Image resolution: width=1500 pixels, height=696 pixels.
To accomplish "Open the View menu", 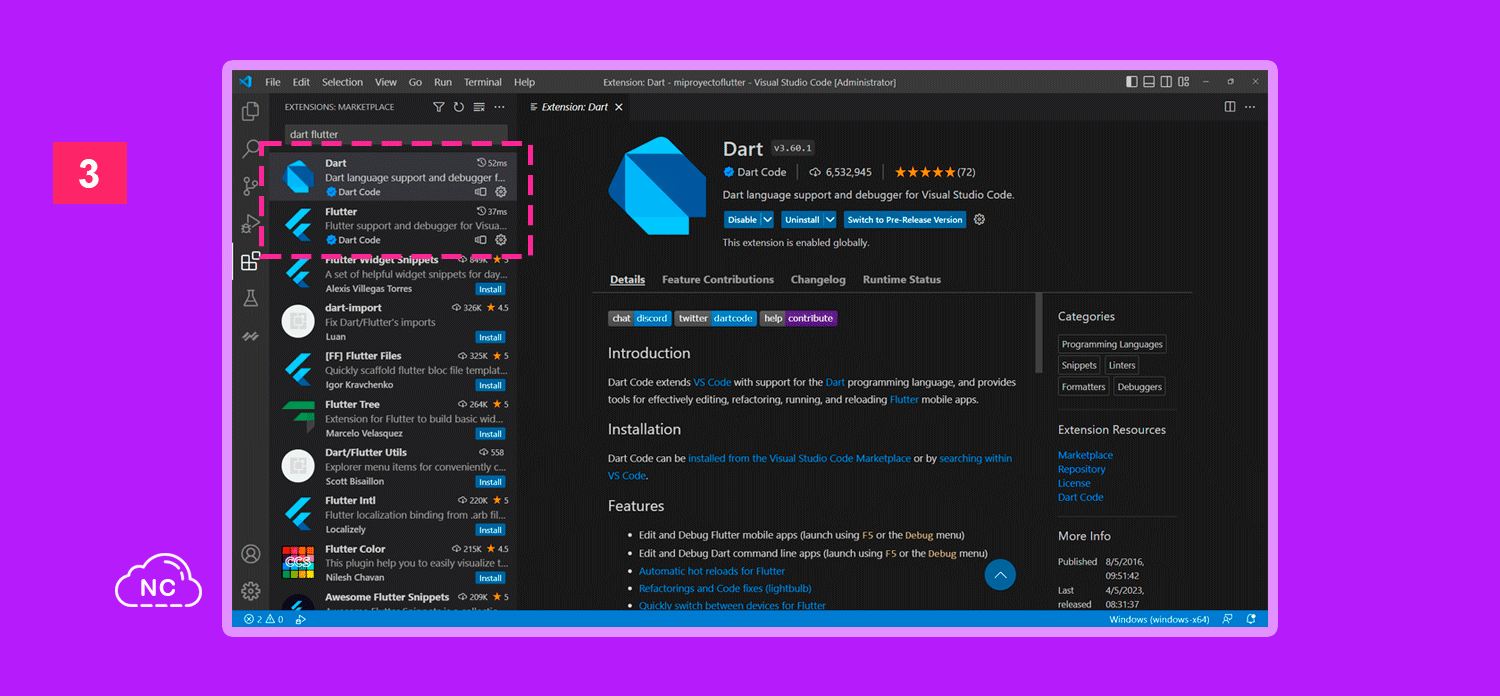I will click(x=386, y=82).
